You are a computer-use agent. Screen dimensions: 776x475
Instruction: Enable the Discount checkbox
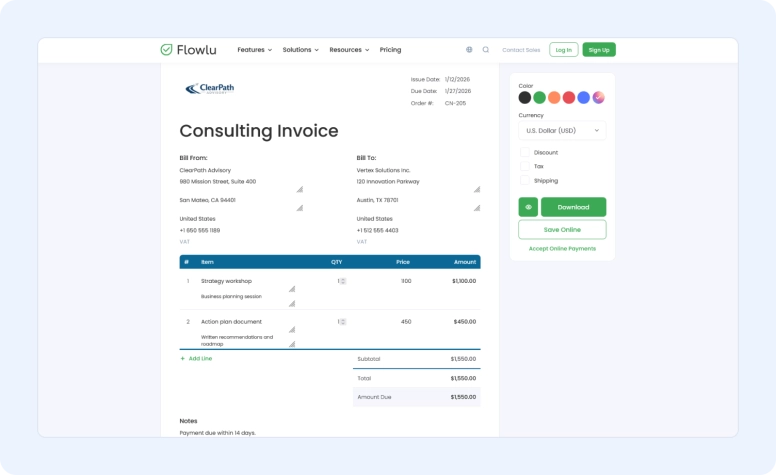click(x=525, y=152)
